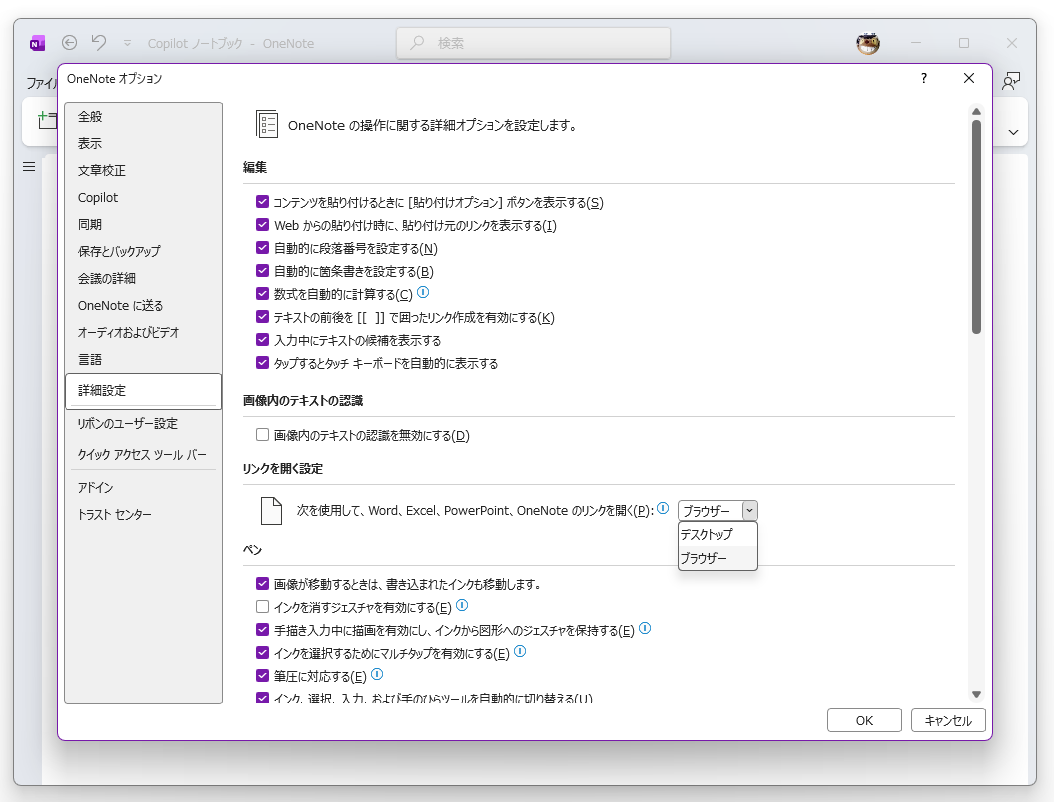Click the Back arrow in OneNote title bar

click(x=69, y=42)
